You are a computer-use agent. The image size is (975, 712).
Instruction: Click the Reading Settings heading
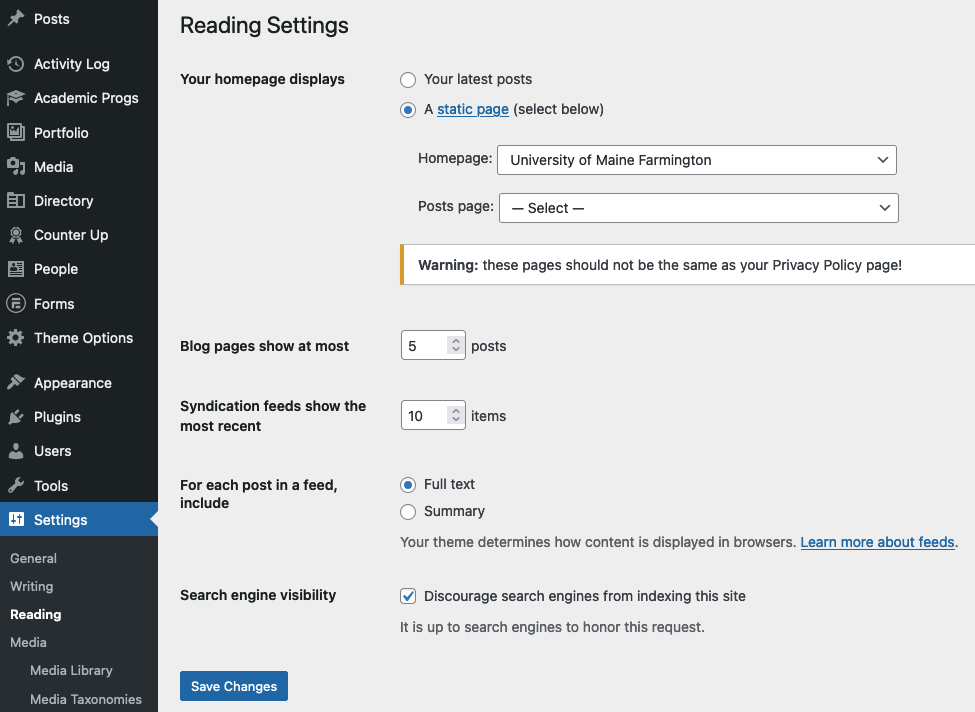[264, 25]
